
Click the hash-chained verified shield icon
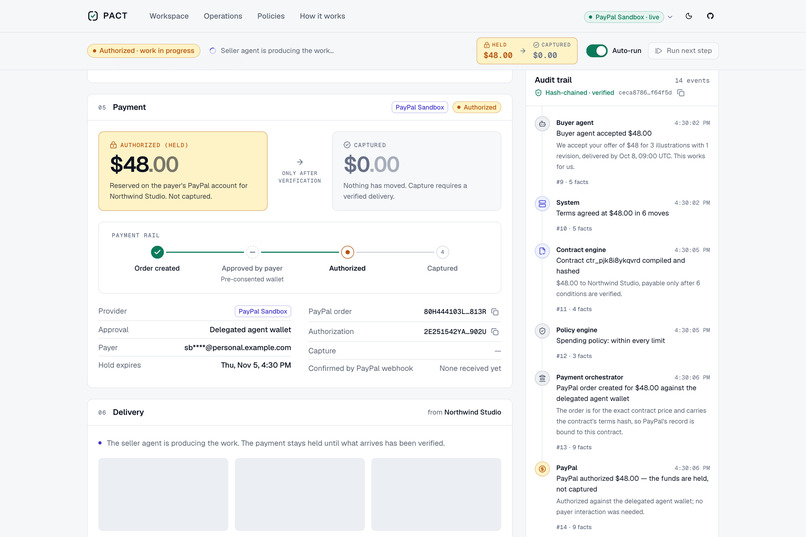[538, 93]
